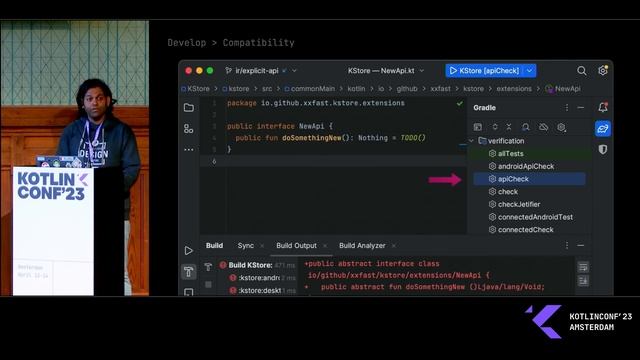This screenshot has height=360, width=640.
Task: Open Search Everywhere magnifier icon
Action: pyautogui.click(x=582, y=71)
